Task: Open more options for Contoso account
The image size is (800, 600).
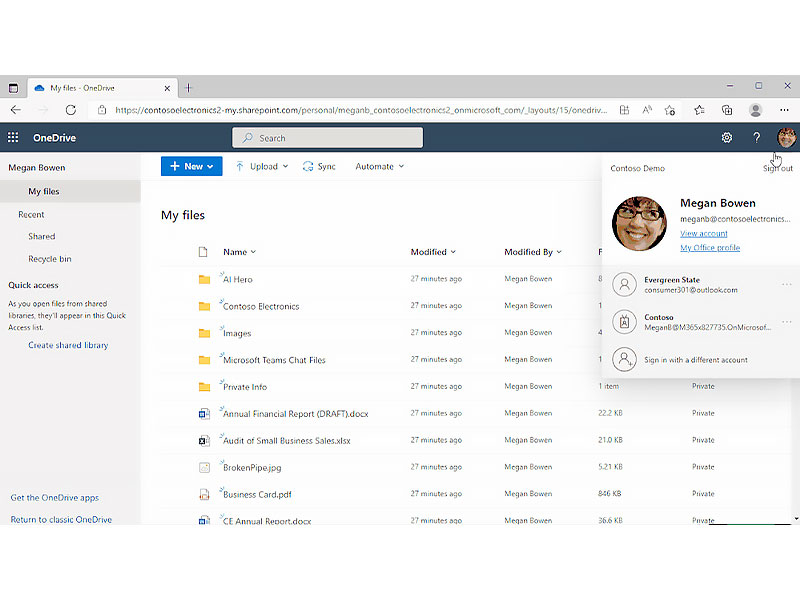Action: [x=786, y=322]
